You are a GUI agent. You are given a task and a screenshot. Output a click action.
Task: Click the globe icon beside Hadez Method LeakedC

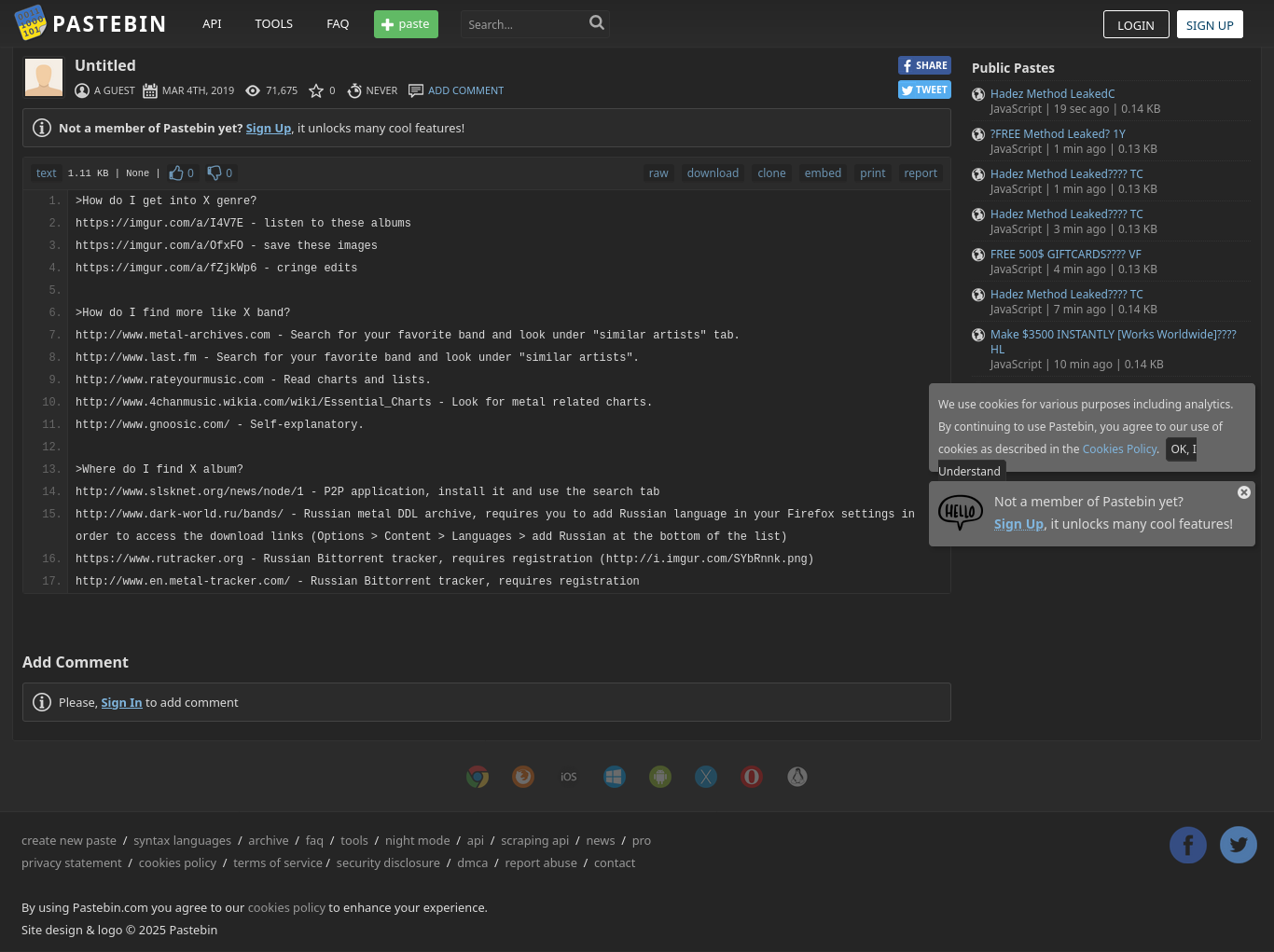pos(978,94)
